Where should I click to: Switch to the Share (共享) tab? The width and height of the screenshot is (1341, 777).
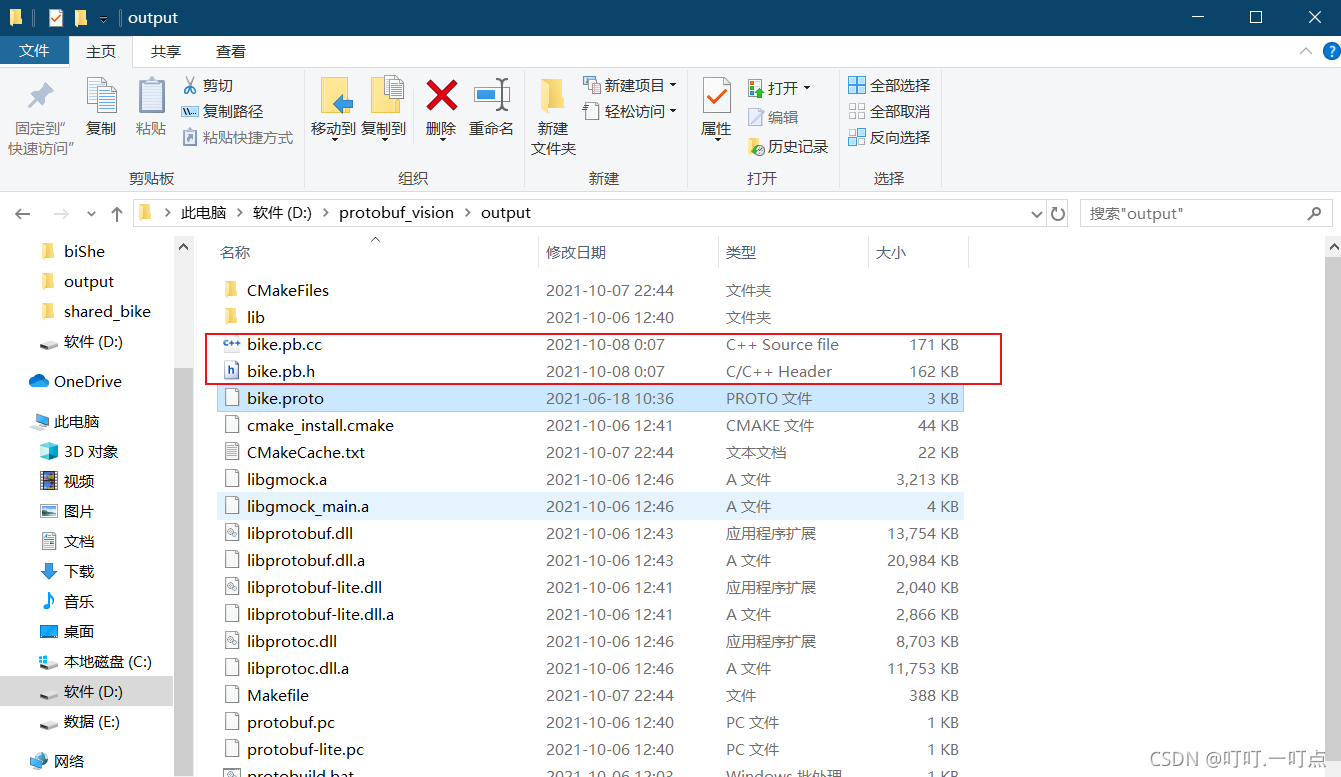(166, 51)
